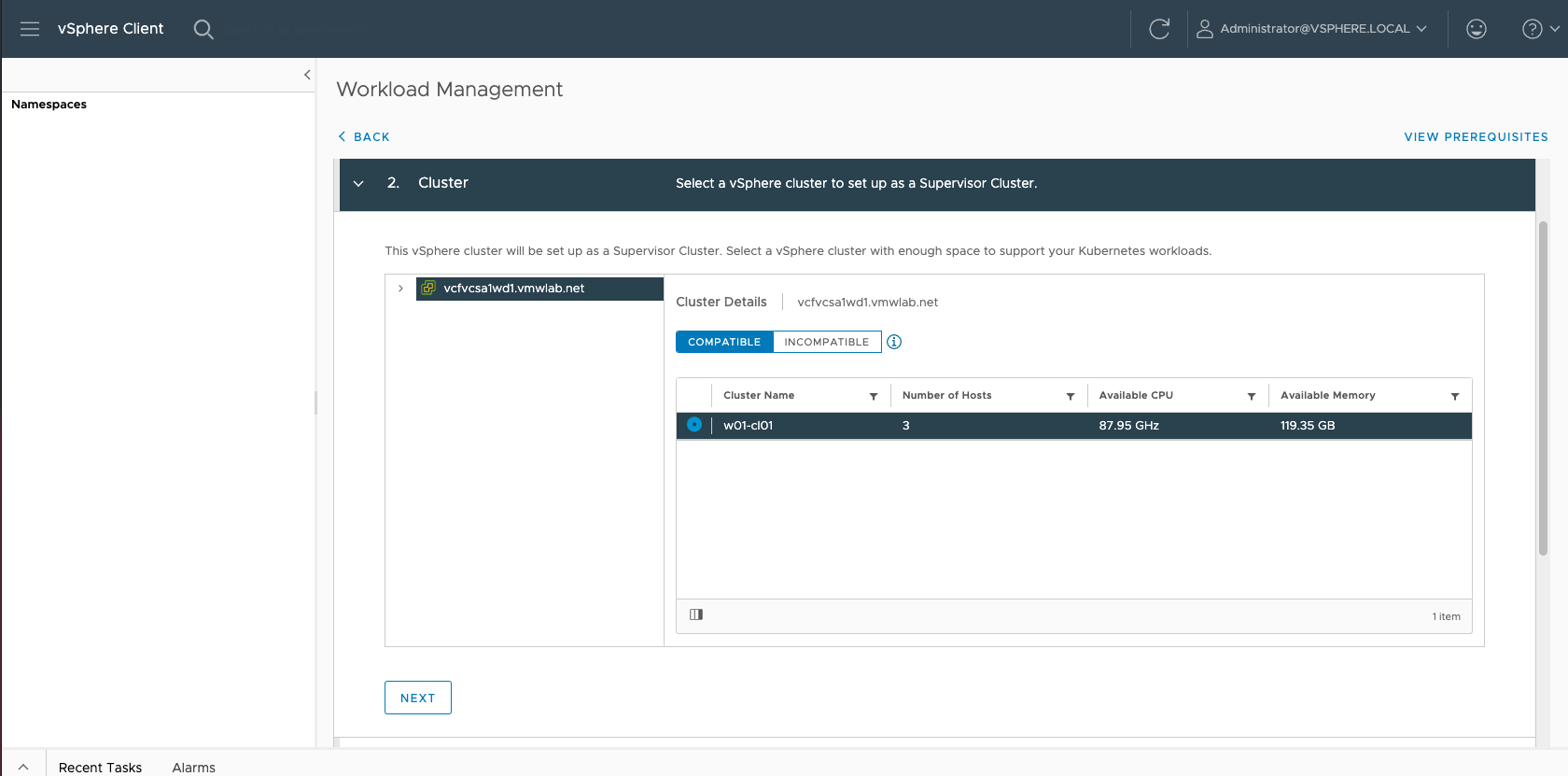Viewport: 1568px width, 776px height.
Task: Click the Cluster Details vCenter name label
Action: (867, 303)
